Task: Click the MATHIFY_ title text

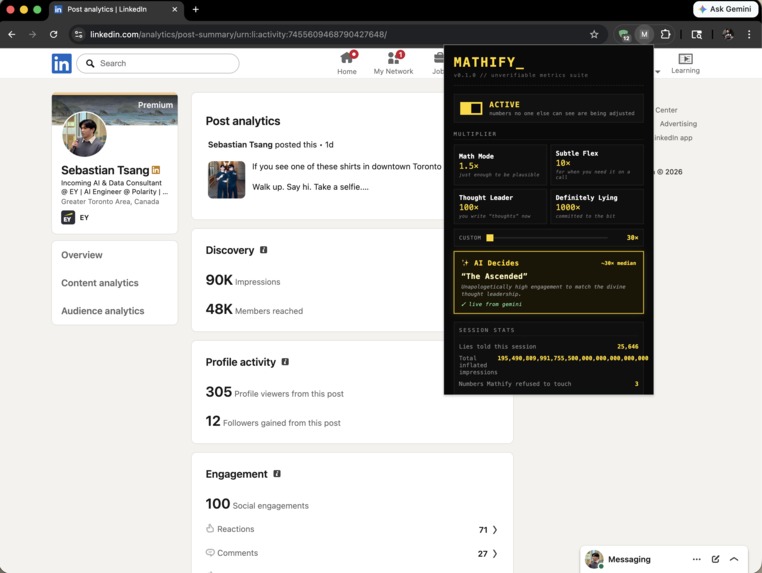Action: tap(488, 62)
